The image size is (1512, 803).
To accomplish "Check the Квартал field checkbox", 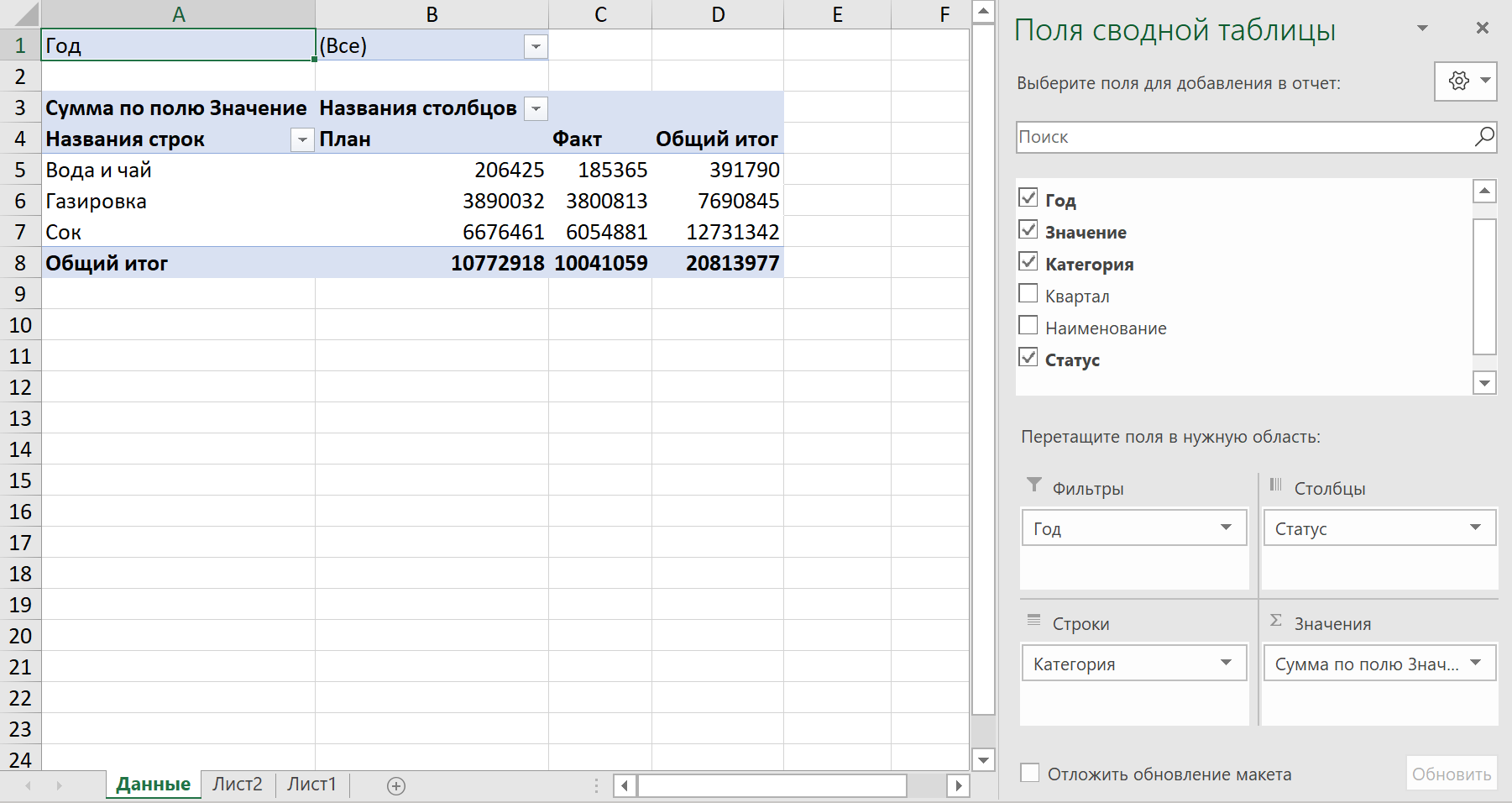I will coord(1028,293).
